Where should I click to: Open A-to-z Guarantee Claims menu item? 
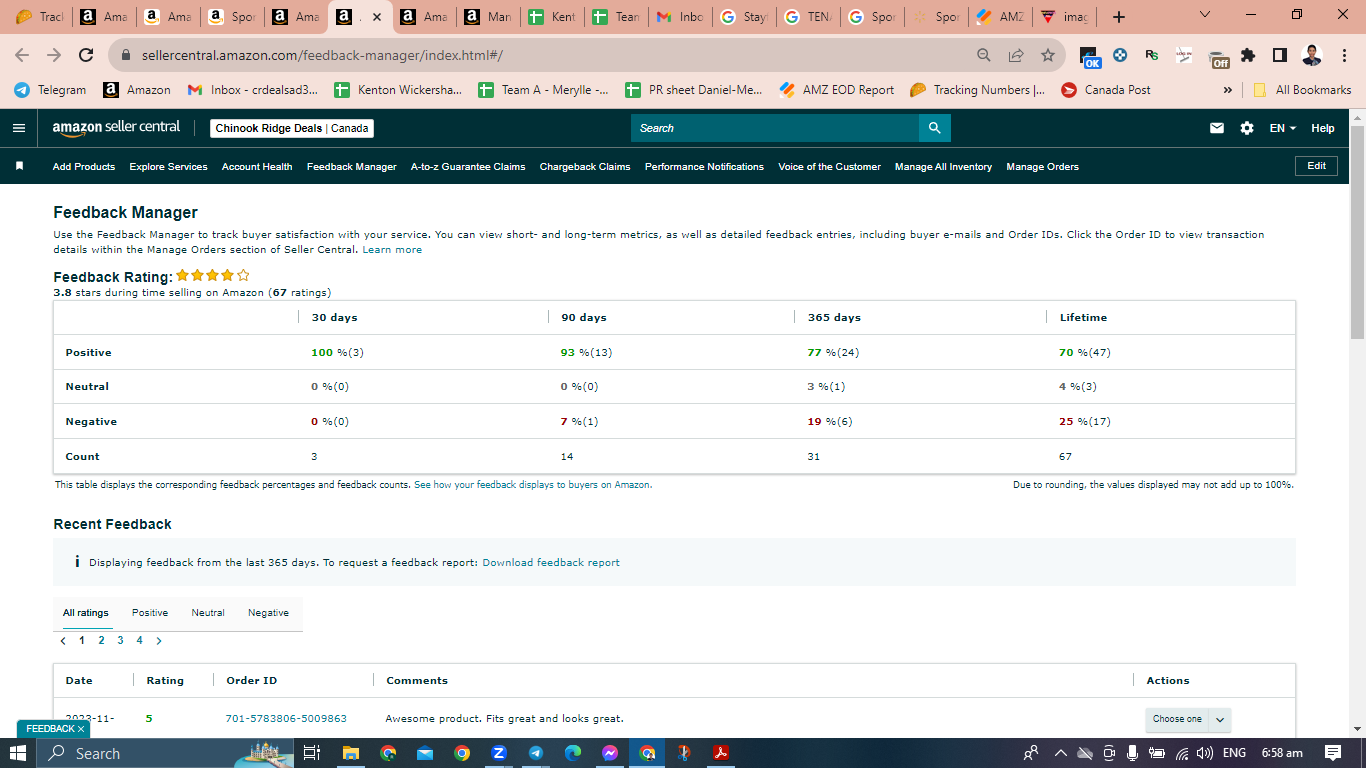(468, 167)
